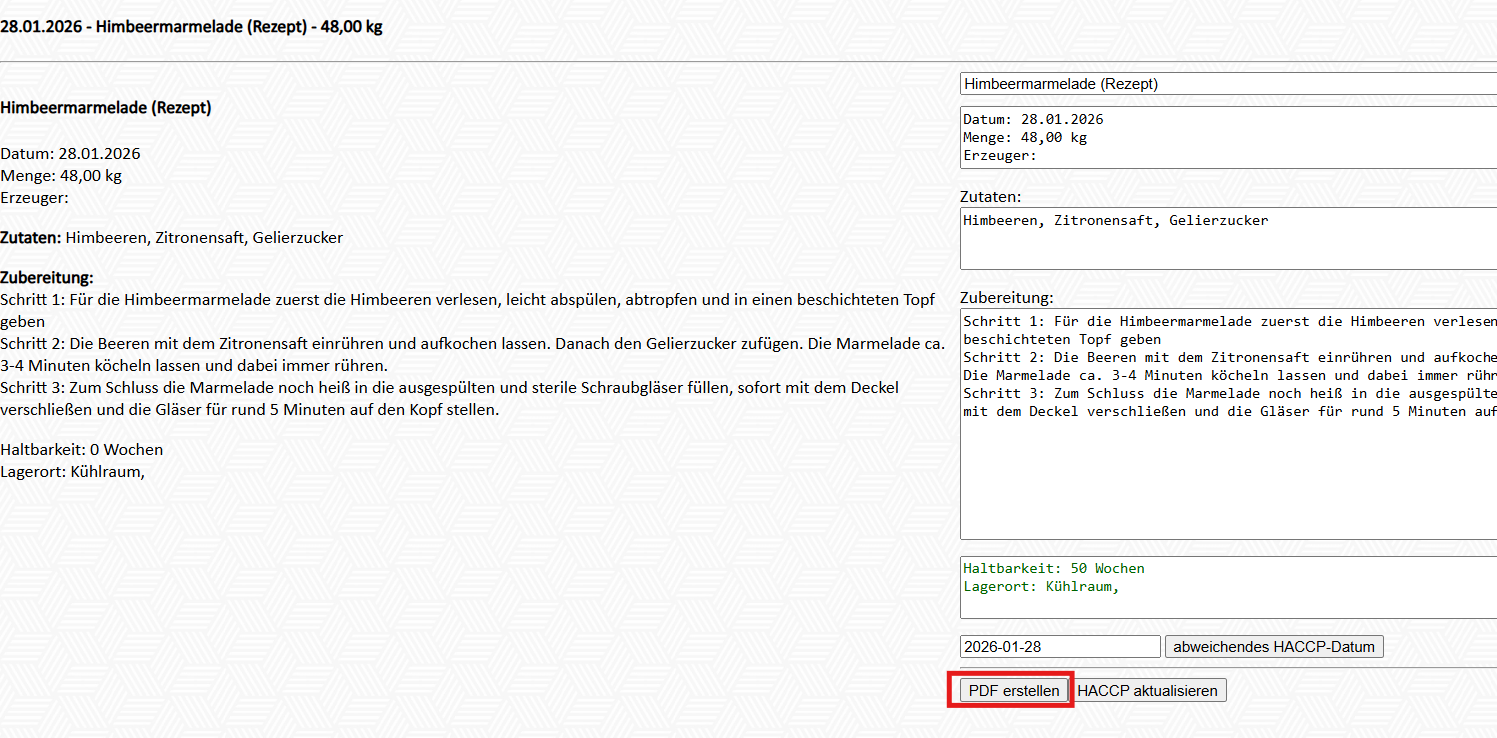Viewport: 1497px width, 738px height.
Task: Click the 'Erzeuger:' line in the top text box
Action: 999,156
